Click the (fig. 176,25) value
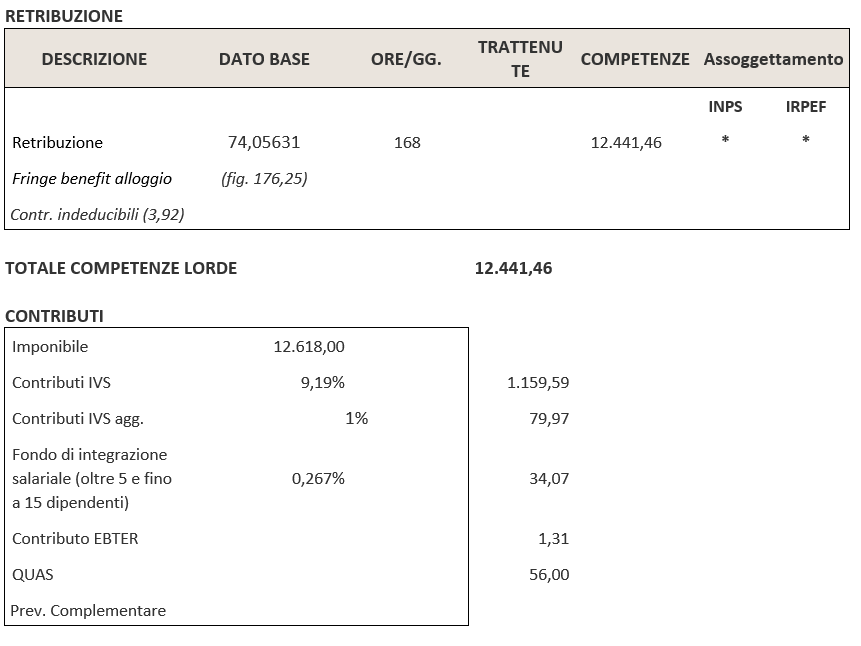861x646 pixels. [x=264, y=178]
